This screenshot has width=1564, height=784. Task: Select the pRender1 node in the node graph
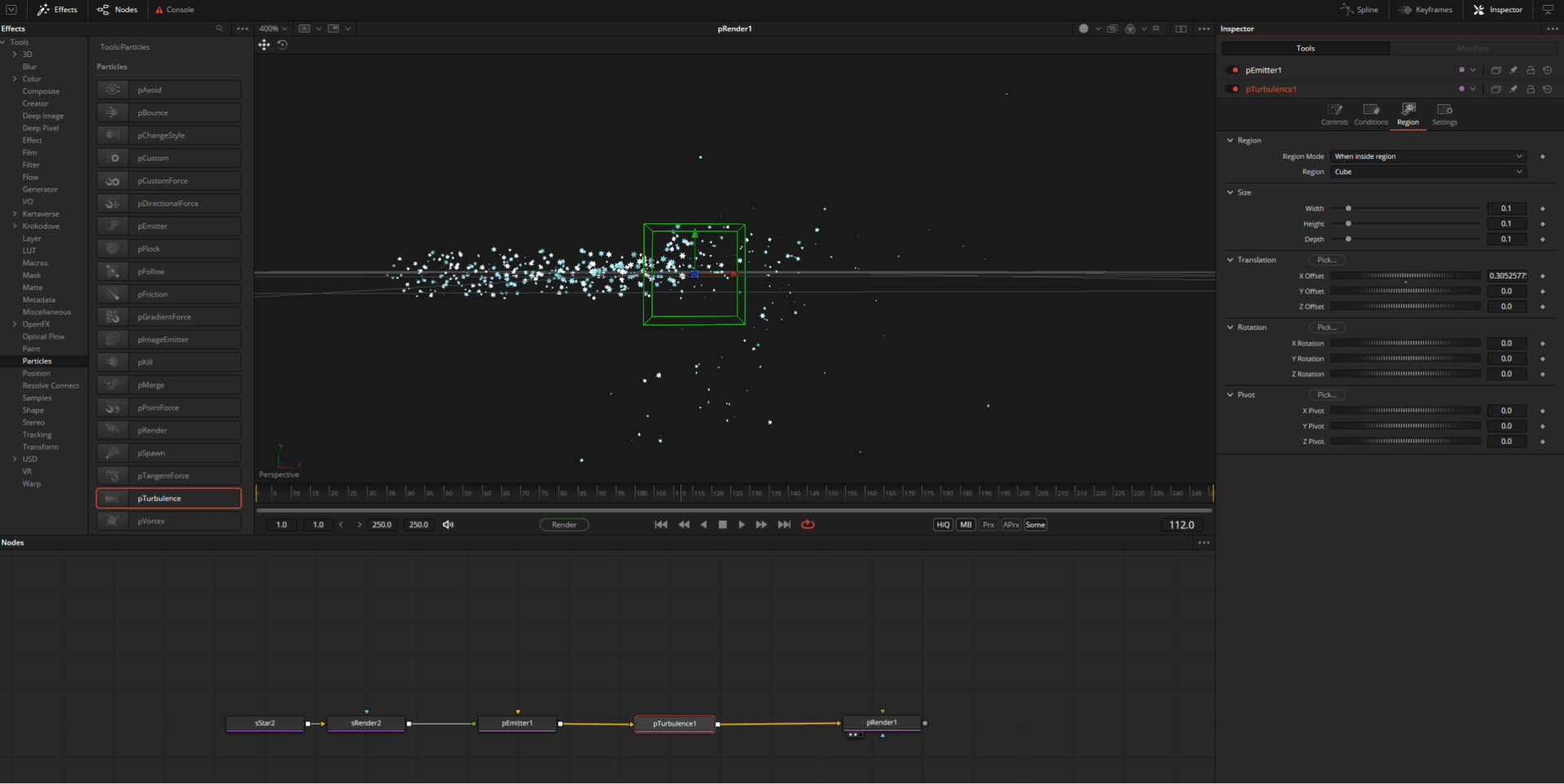[881, 723]
